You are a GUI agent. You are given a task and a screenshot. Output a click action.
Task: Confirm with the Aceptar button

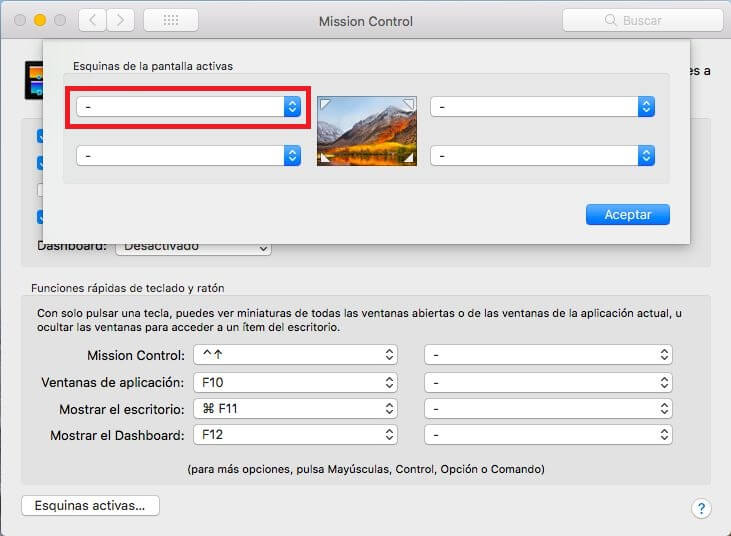628,214
